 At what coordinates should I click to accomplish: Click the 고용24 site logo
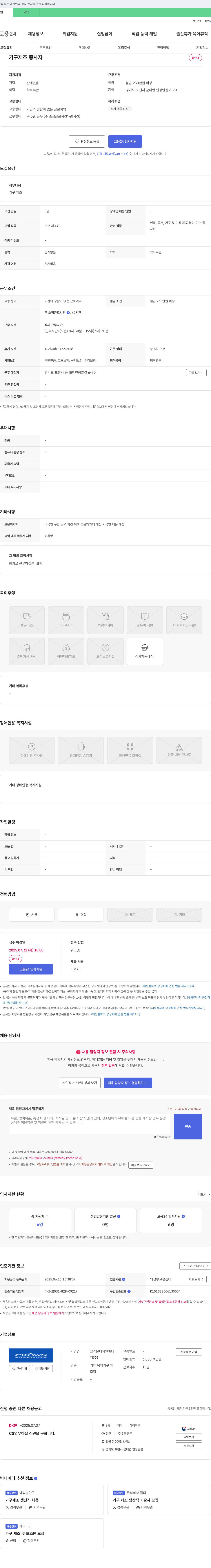[x=8, y=34]
